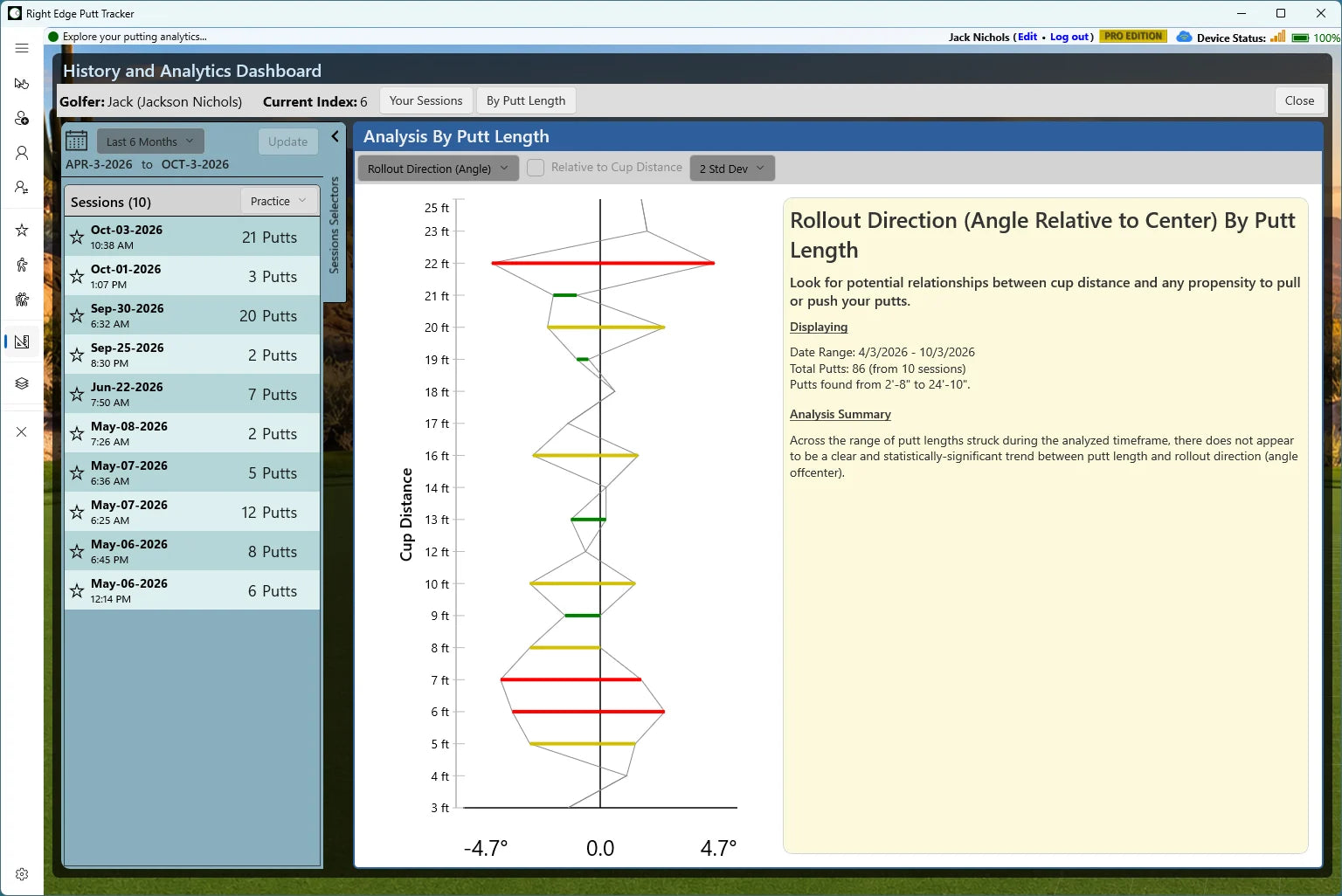Click the pointer-hand sidebar icon
The image size is (1342, 896).
[x=22, y=83]
